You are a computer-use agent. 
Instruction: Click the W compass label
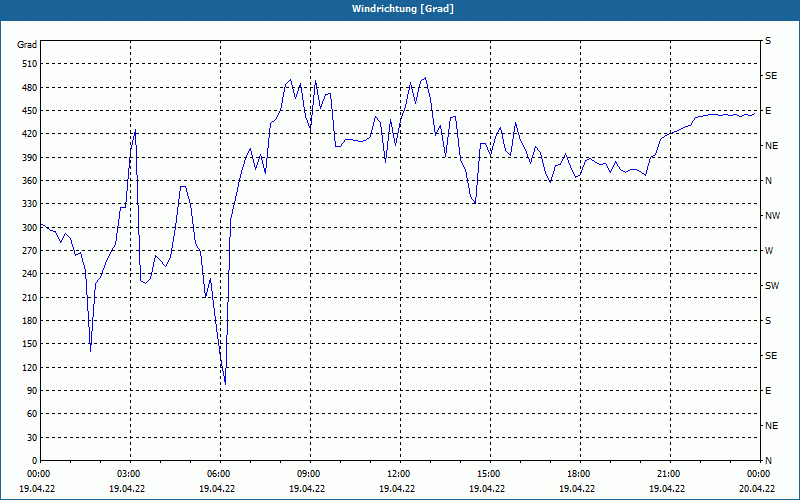click(769, 251)
